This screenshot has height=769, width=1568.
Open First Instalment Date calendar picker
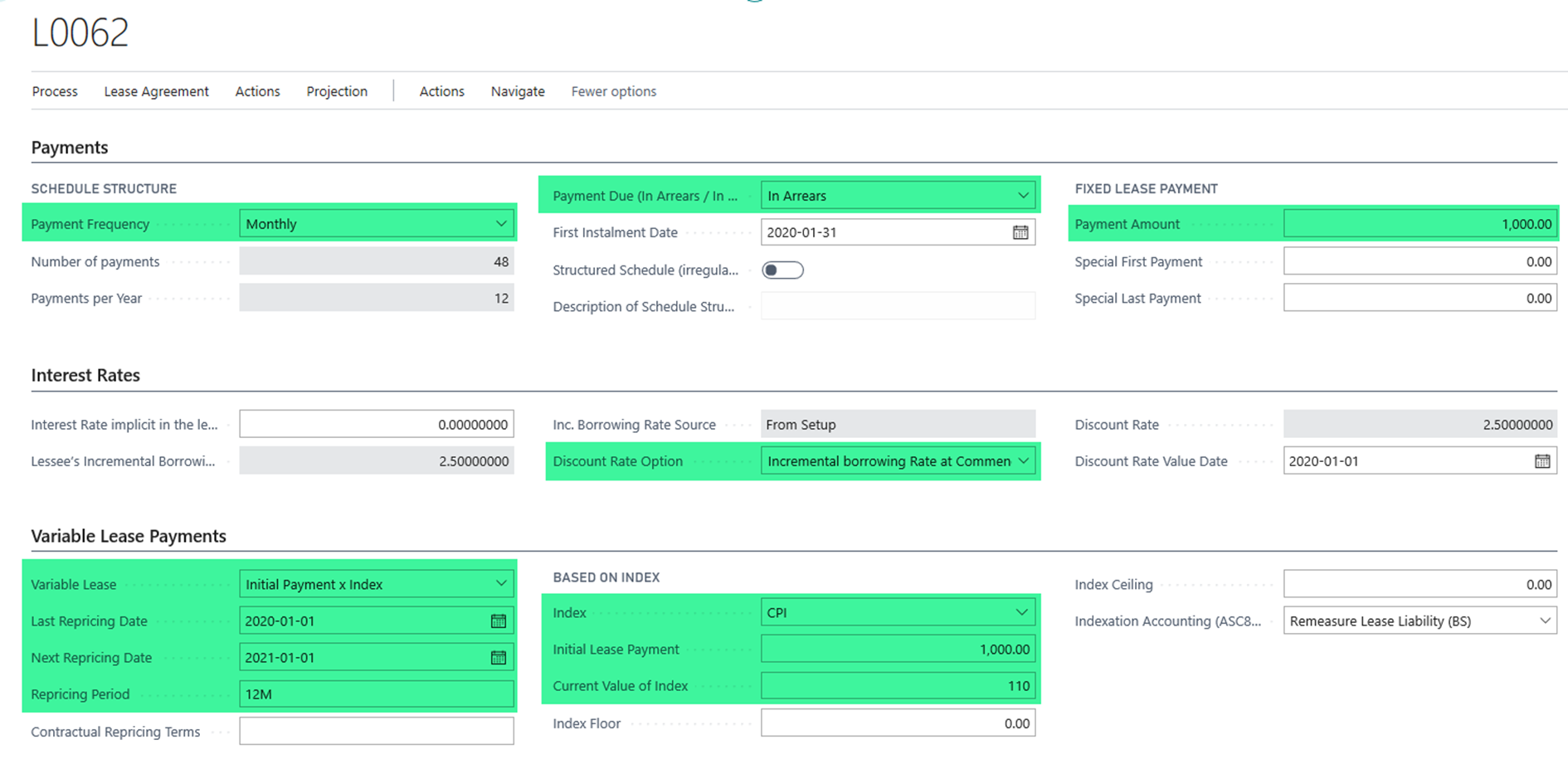click(1020, 232)
